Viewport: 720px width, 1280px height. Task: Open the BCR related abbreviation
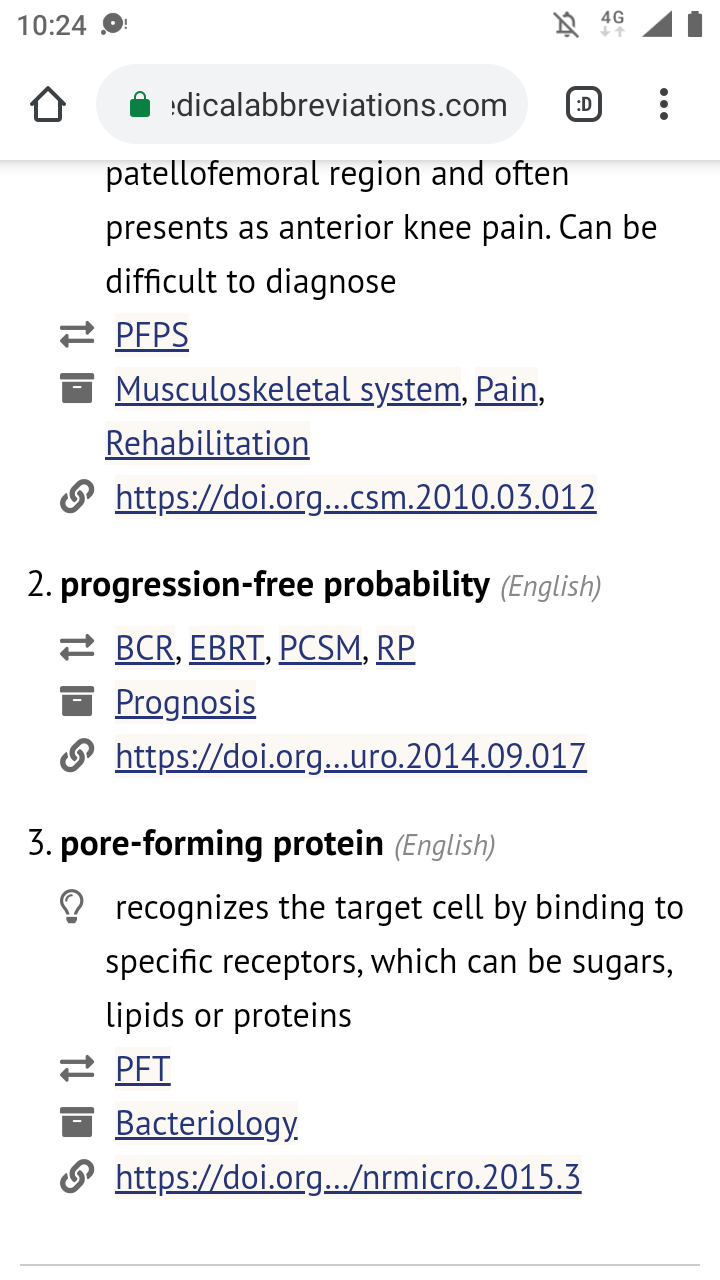(x=145, y=649)
